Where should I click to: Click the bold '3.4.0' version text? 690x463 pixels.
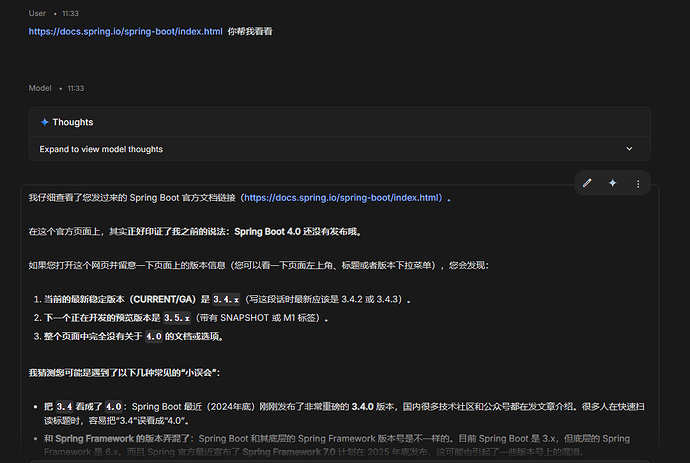(x=363, y=406)
